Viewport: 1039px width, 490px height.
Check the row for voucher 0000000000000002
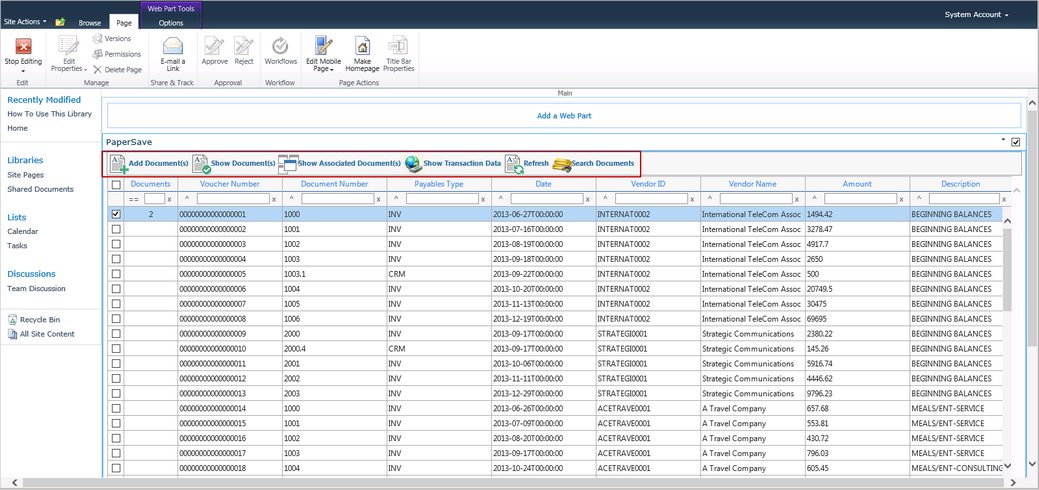click(116, 229)
